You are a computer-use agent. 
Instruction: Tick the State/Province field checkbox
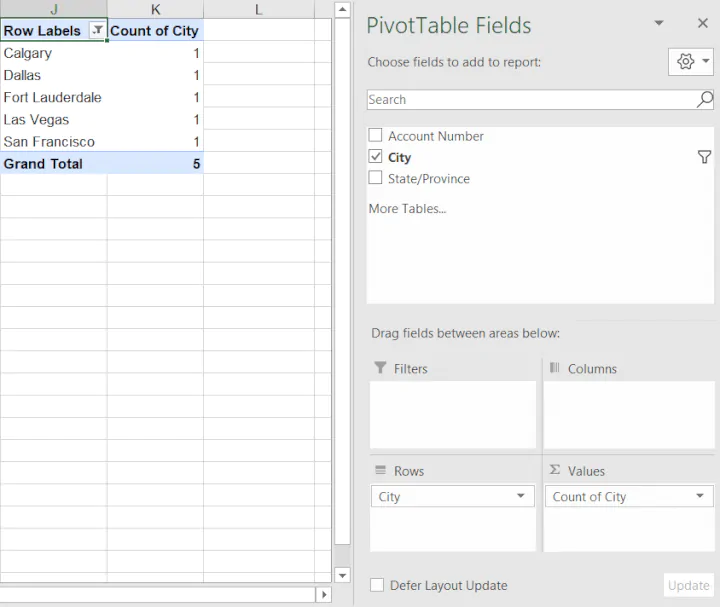point(376,177)
